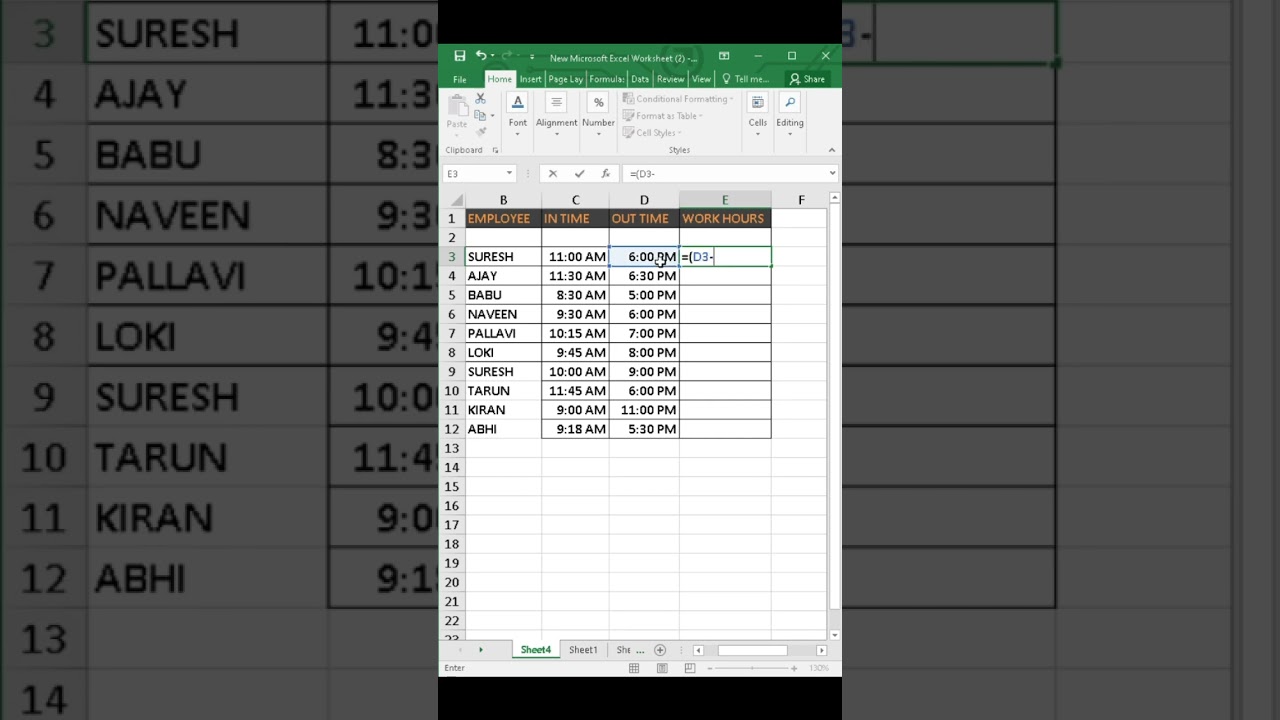The height and width of the screenshot is (720, 1280).
Task: Undo the last action in the title bar
Action: point(480,56)
